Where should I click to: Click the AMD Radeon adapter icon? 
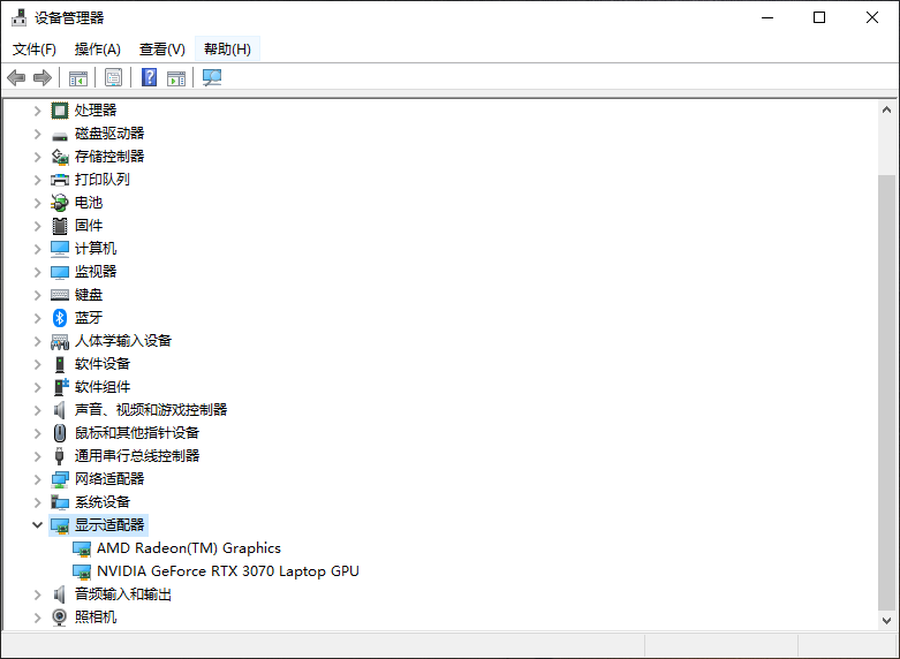pos(82,548)
